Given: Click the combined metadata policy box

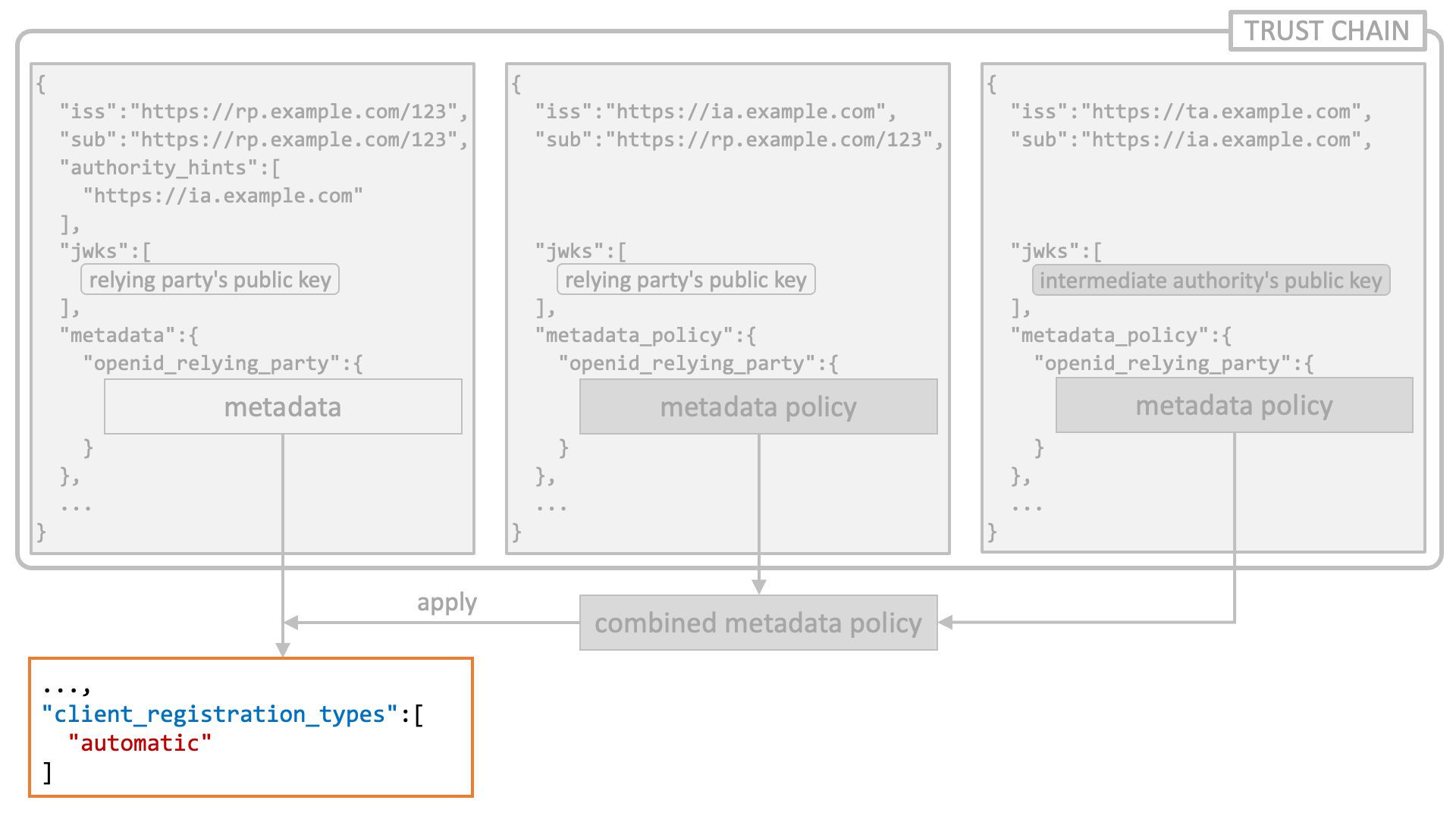Looking at the screenshot, I should 758,623.
